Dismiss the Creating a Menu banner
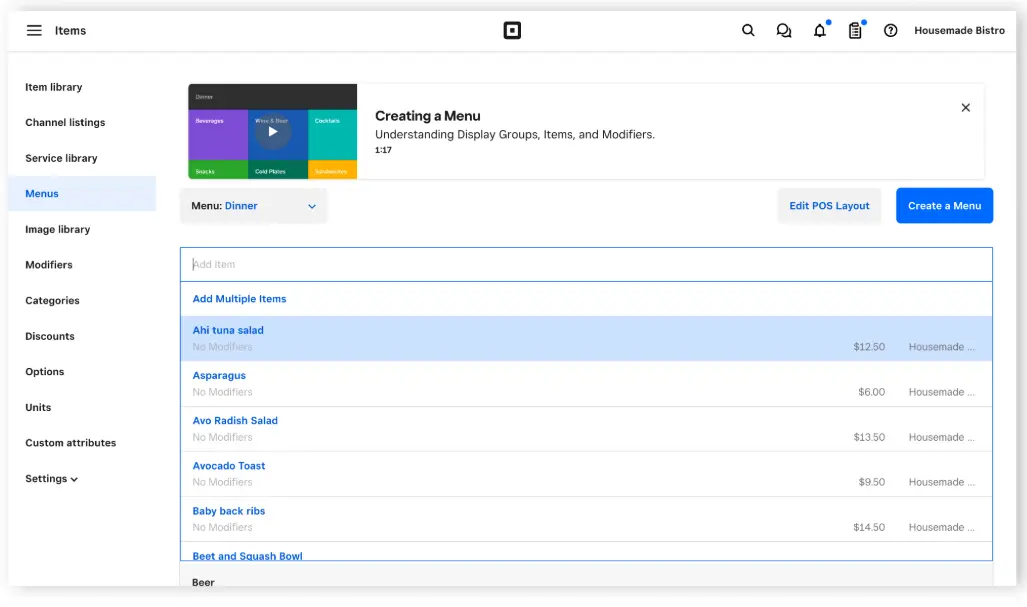The width and height of the screenshot is (1027, 607). [965, 107]
